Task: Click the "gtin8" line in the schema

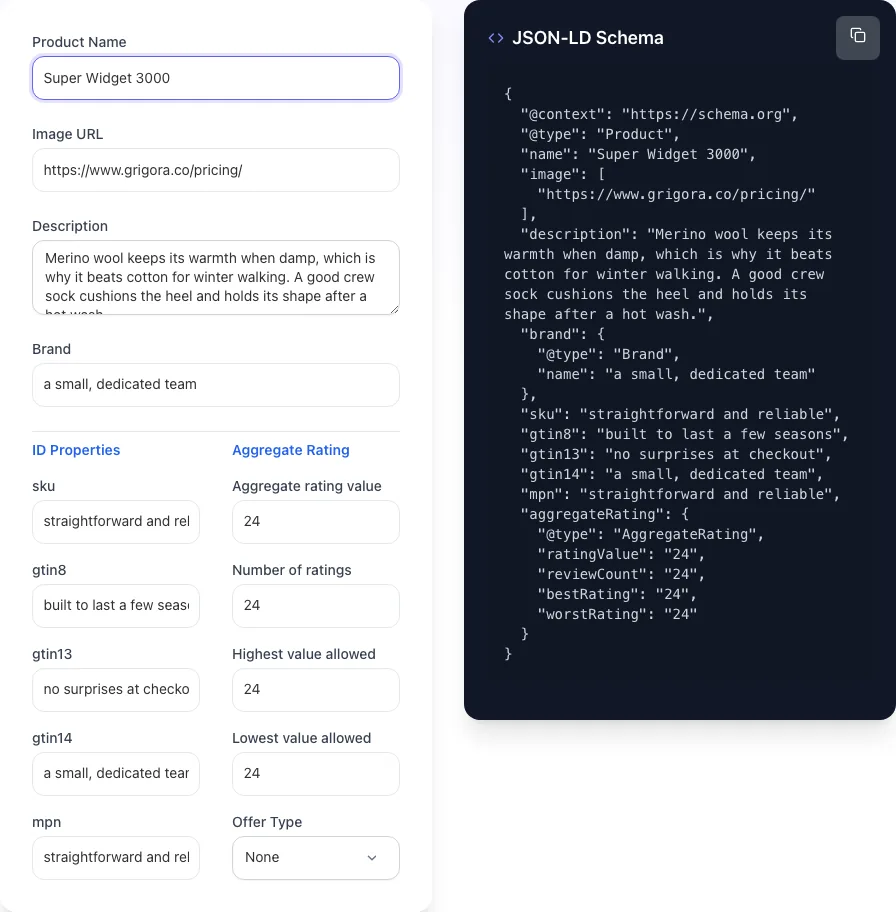Action: (684, 434)
